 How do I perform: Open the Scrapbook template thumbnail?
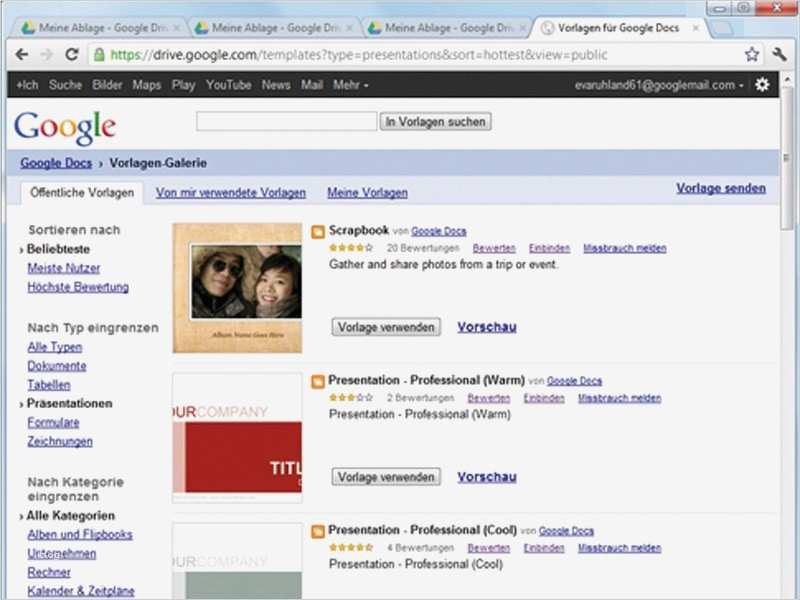click(x=237, y=288)
